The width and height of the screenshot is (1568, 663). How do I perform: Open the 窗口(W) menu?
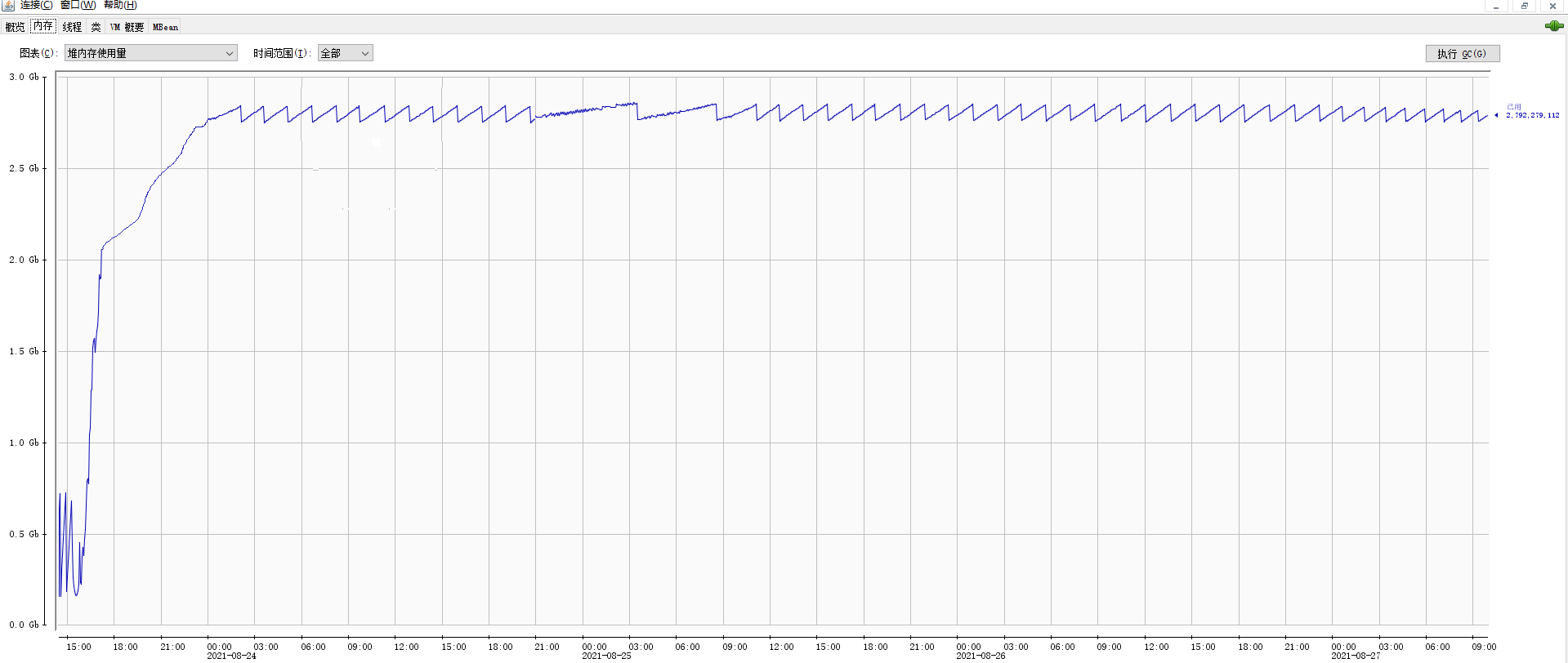(x=78, y=5)
